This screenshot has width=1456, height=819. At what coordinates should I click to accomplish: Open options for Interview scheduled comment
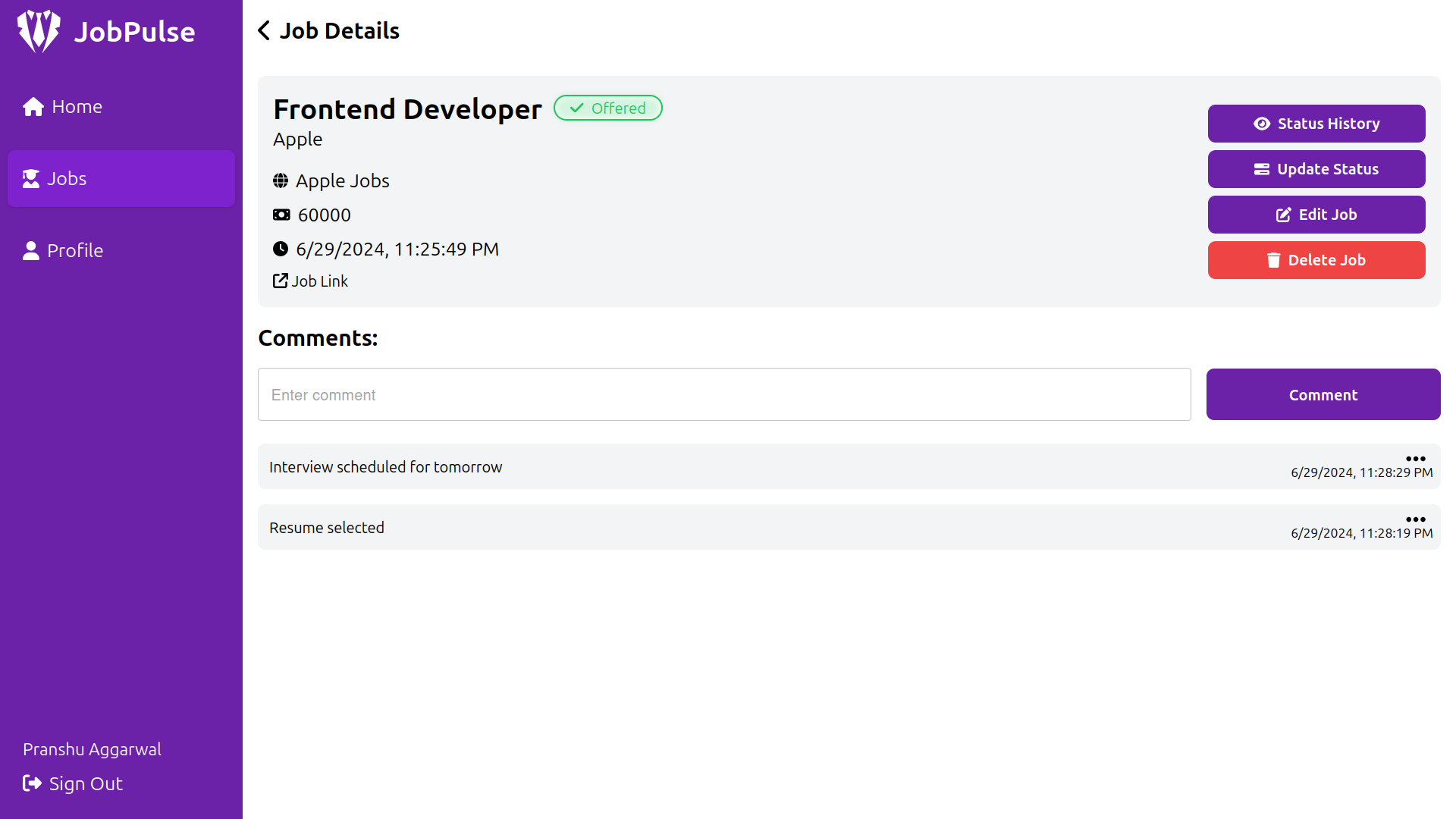click(1416, 459)
